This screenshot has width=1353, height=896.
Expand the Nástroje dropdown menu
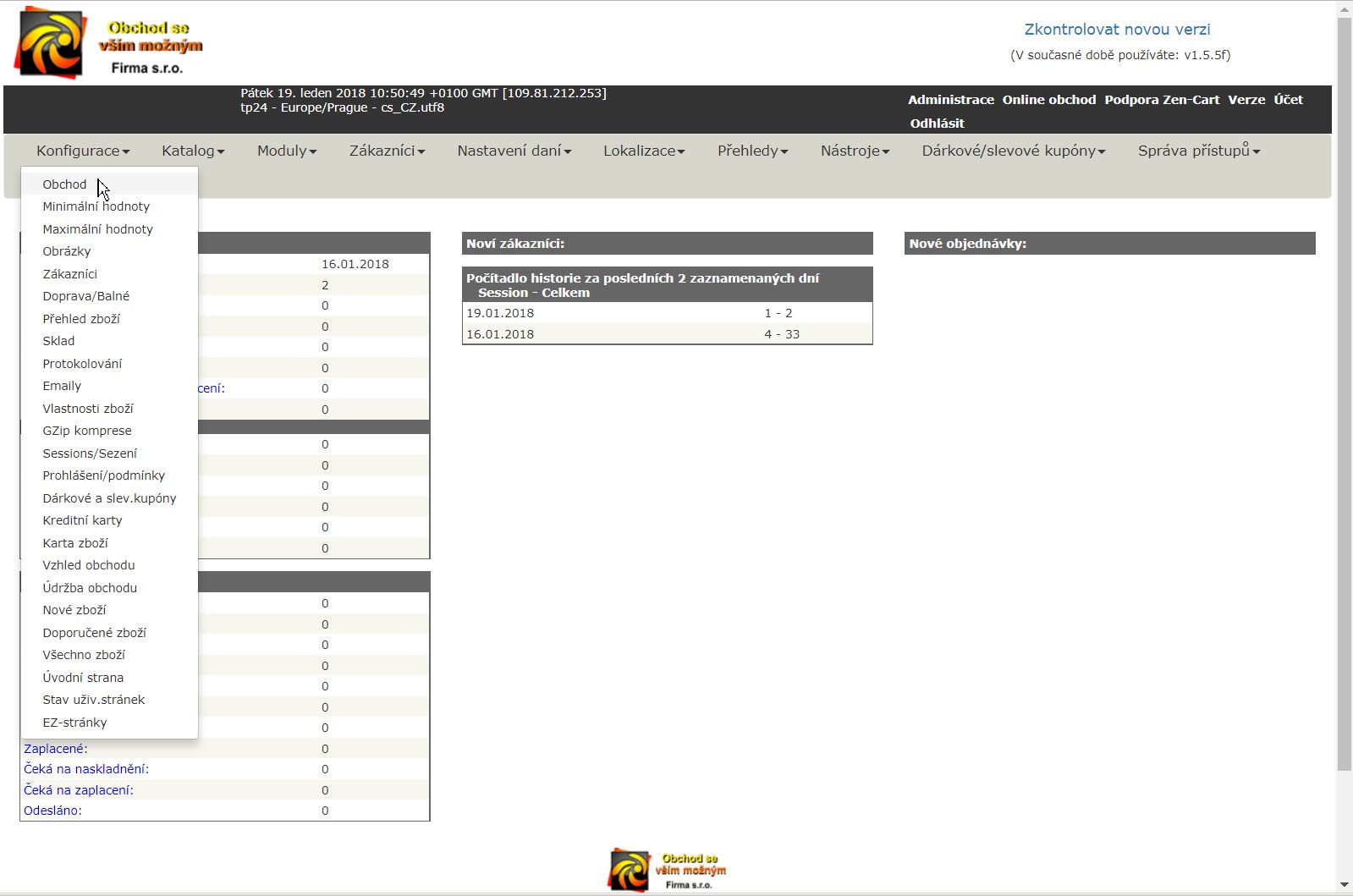click(x=855, y=151)
